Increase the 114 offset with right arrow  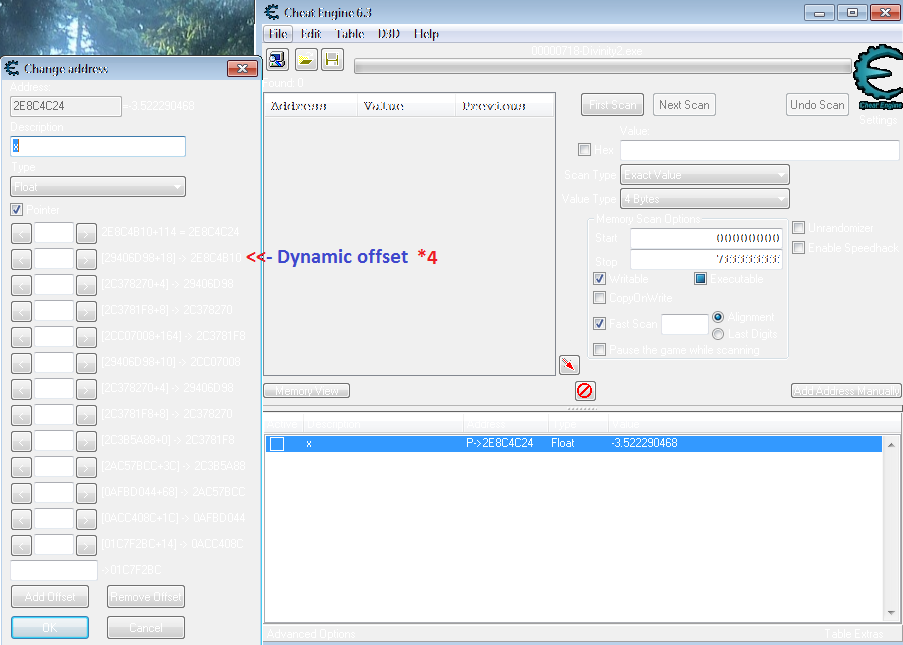click(x=87, y=232)
